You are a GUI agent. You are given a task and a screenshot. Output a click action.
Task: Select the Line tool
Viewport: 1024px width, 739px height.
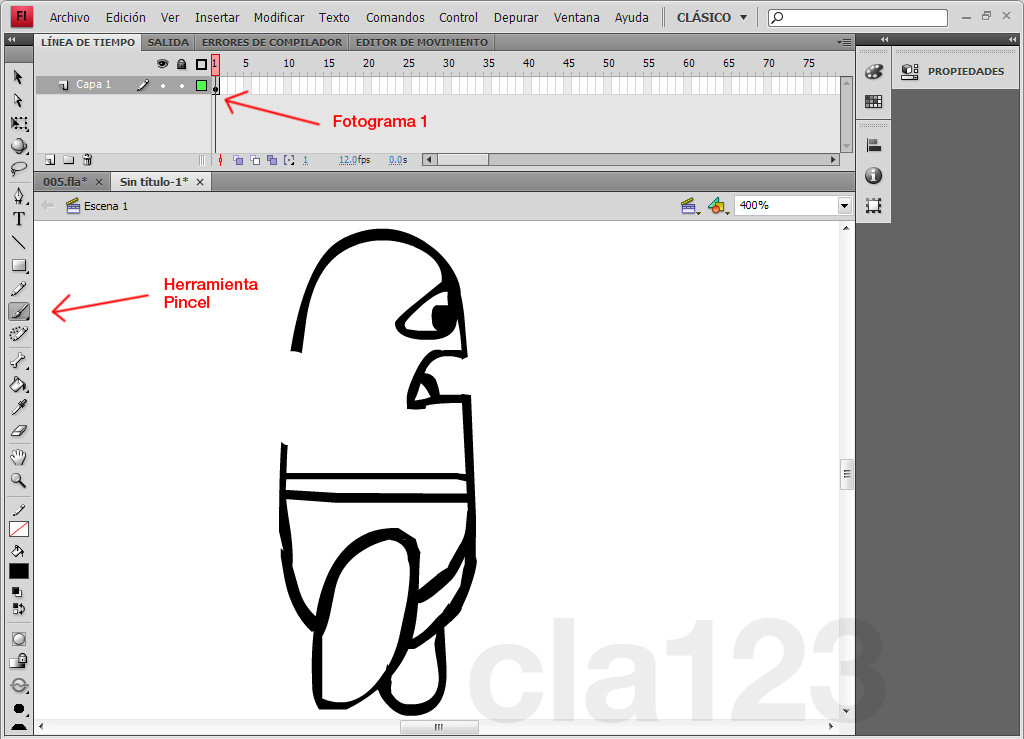pyautogui.click(x=19, y=242)
